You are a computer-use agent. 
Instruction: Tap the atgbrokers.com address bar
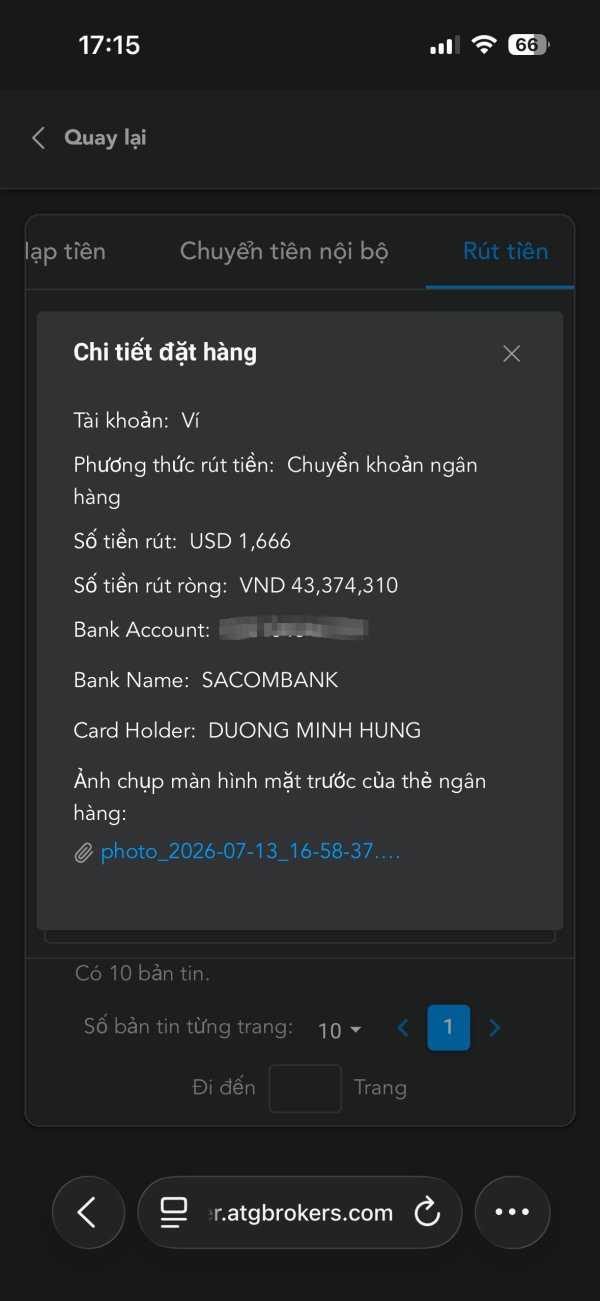tap(299, 1212)
